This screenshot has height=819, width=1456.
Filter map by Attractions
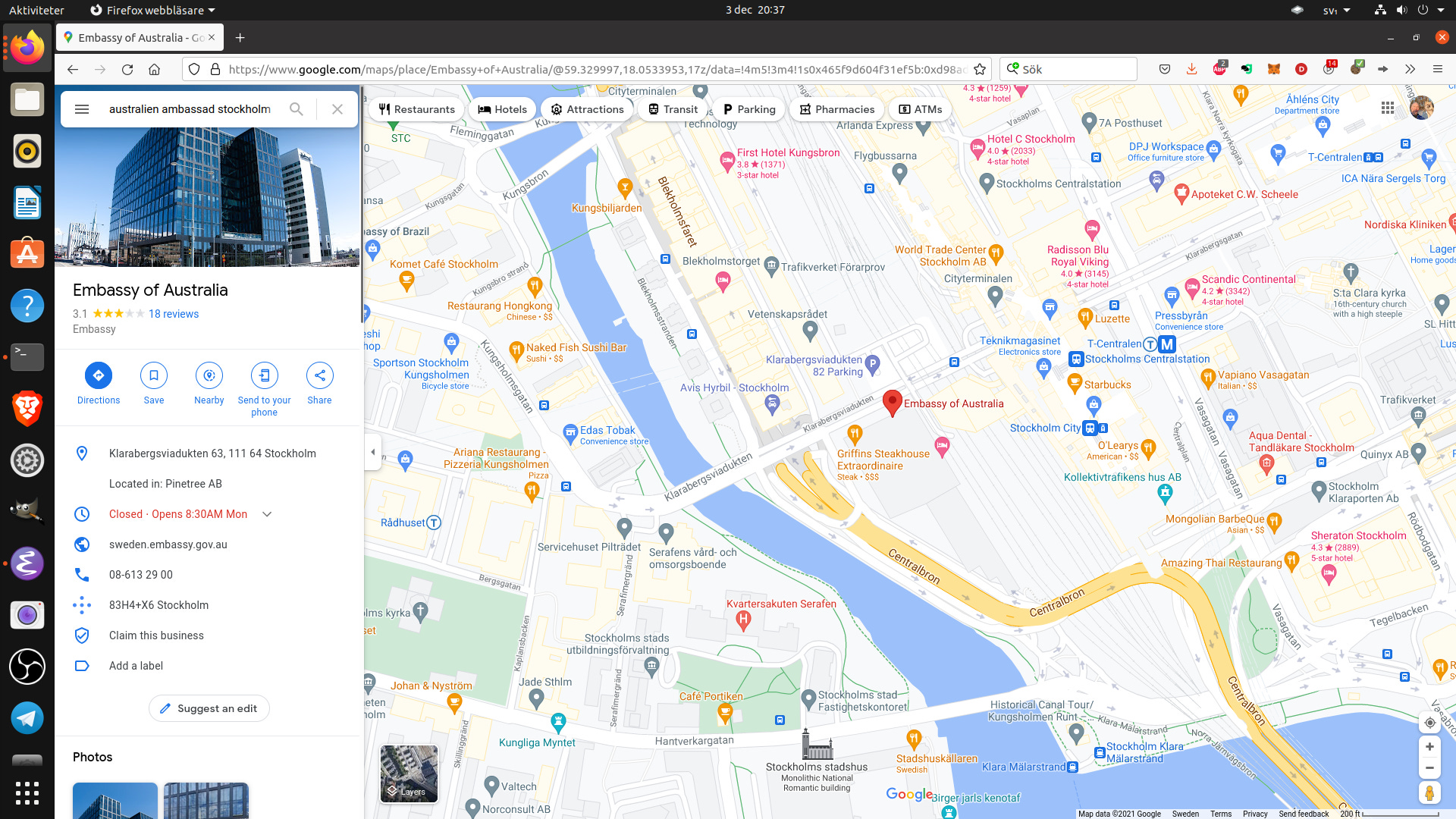click(x=588, y=109)
